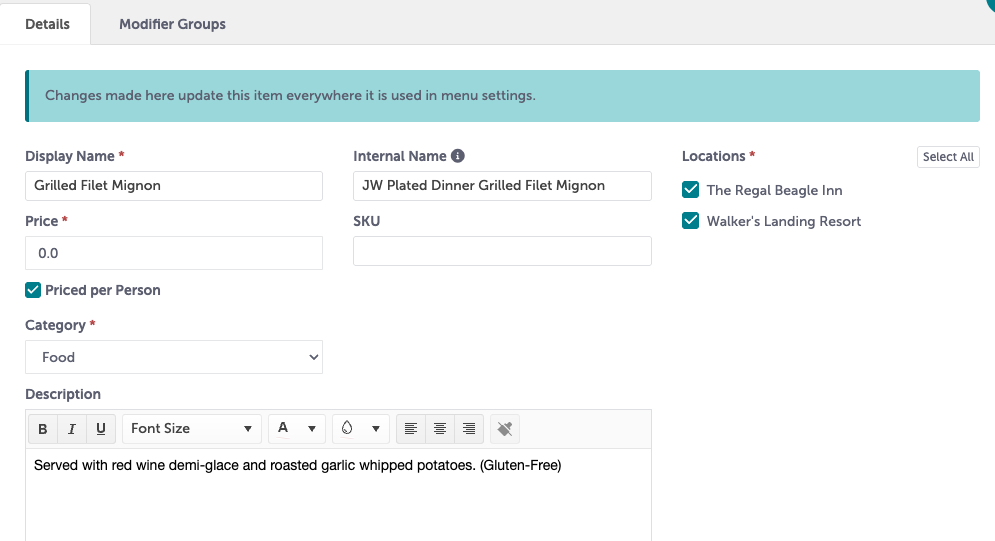Click into the Internal Name field
This screenshot has width=995, height=541.
pyautogui.click(x=502, y=186)
